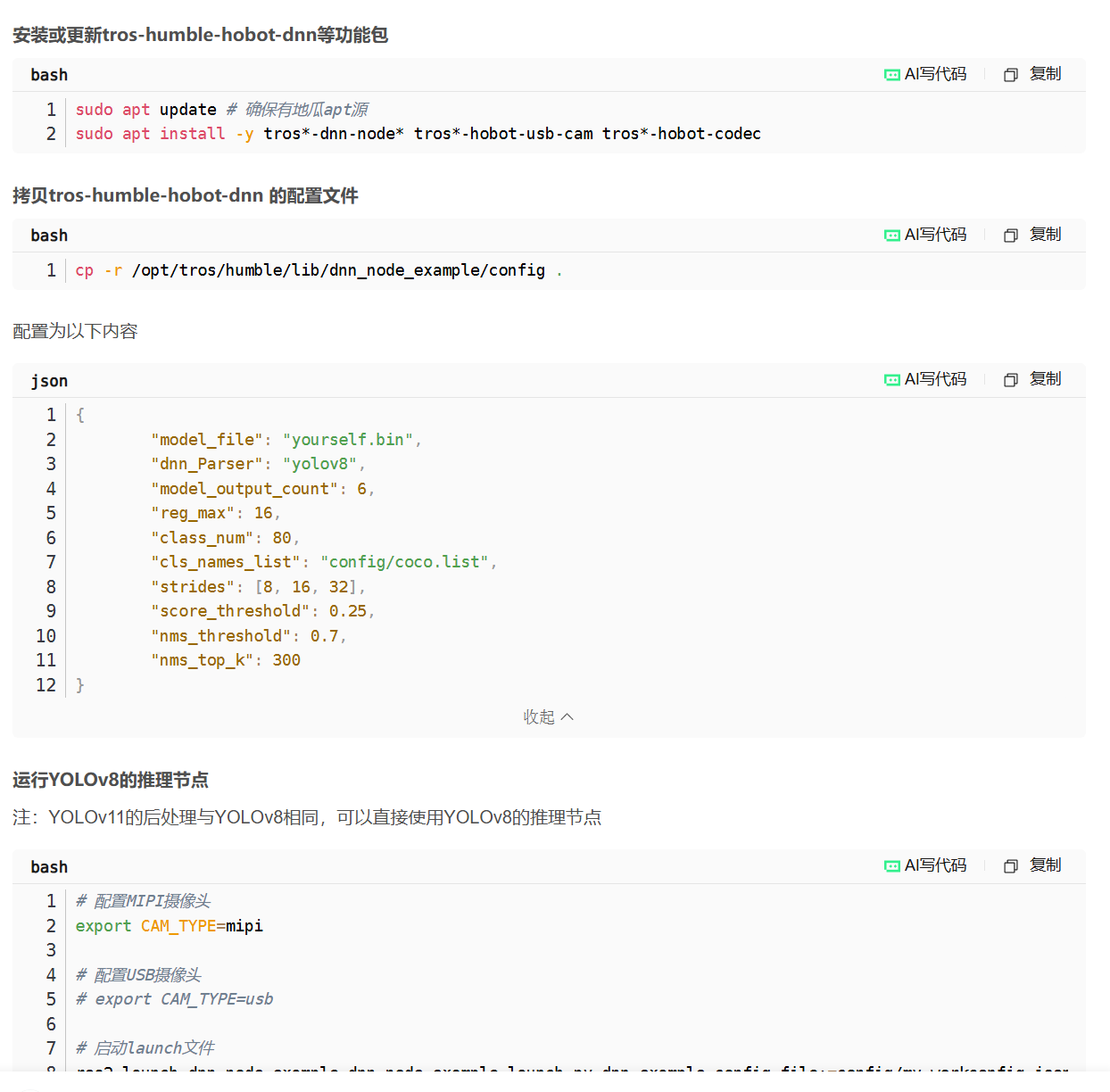Click the heading 安装或更新tros-humble-hobot-dnn等功能包
Image resolution: width=1110 pixels, height=1092 pixels.
[200, 35]
